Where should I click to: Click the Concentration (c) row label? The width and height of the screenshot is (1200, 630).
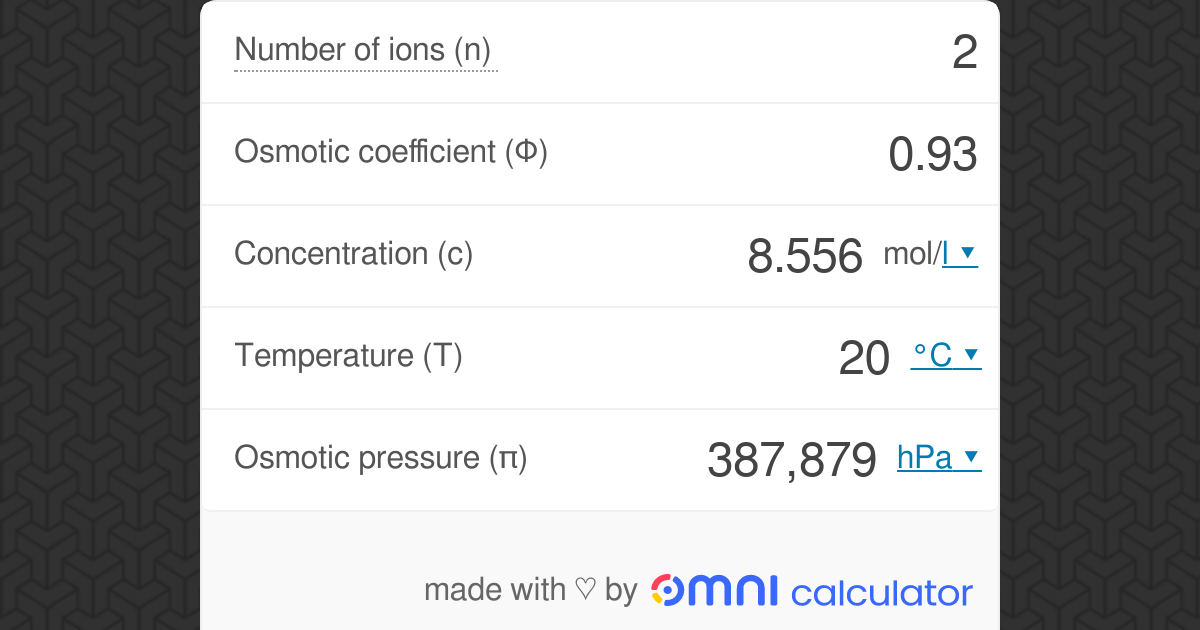[x=354, y=255]
